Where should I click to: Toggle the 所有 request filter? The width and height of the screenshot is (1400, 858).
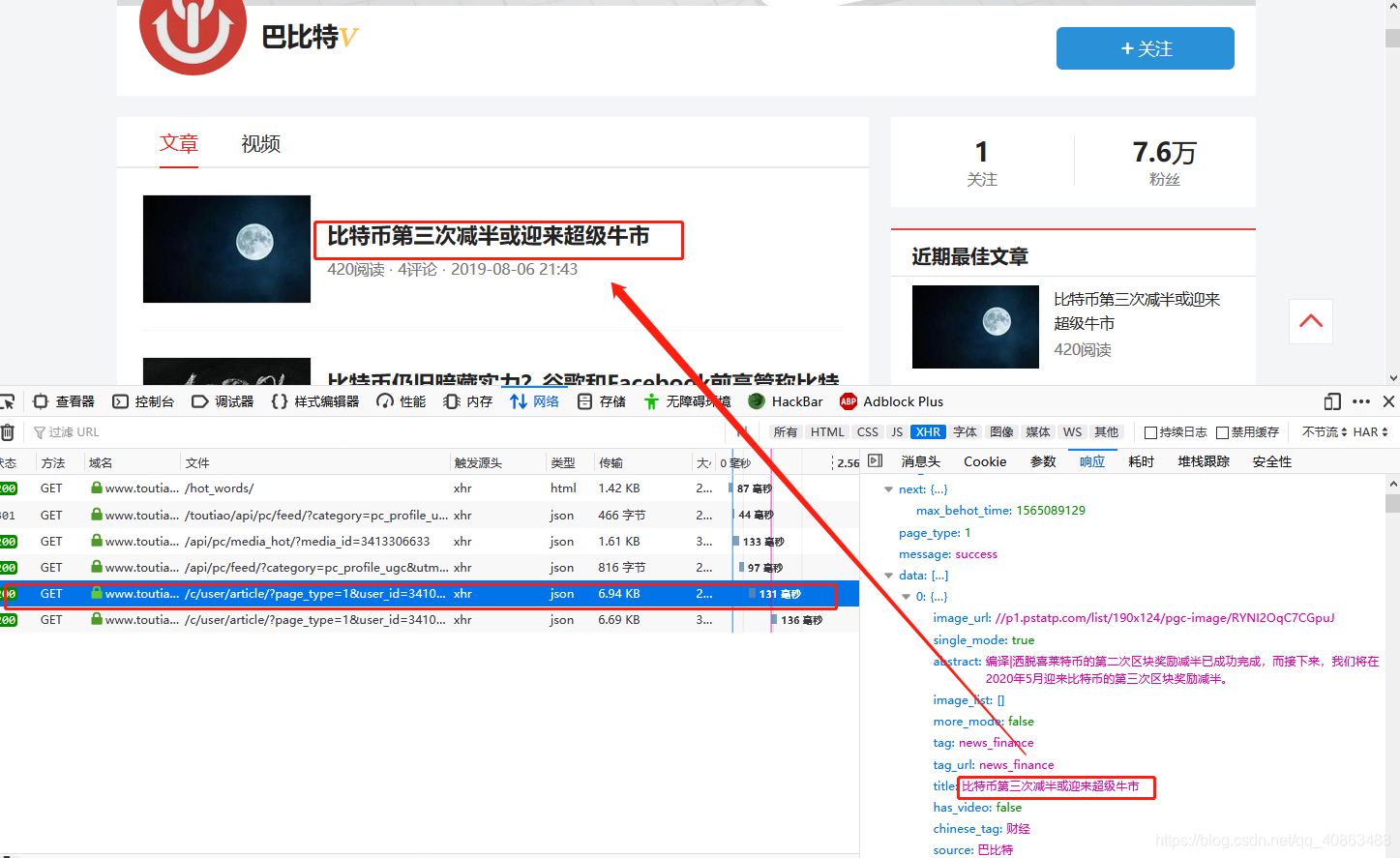[786, 432]
